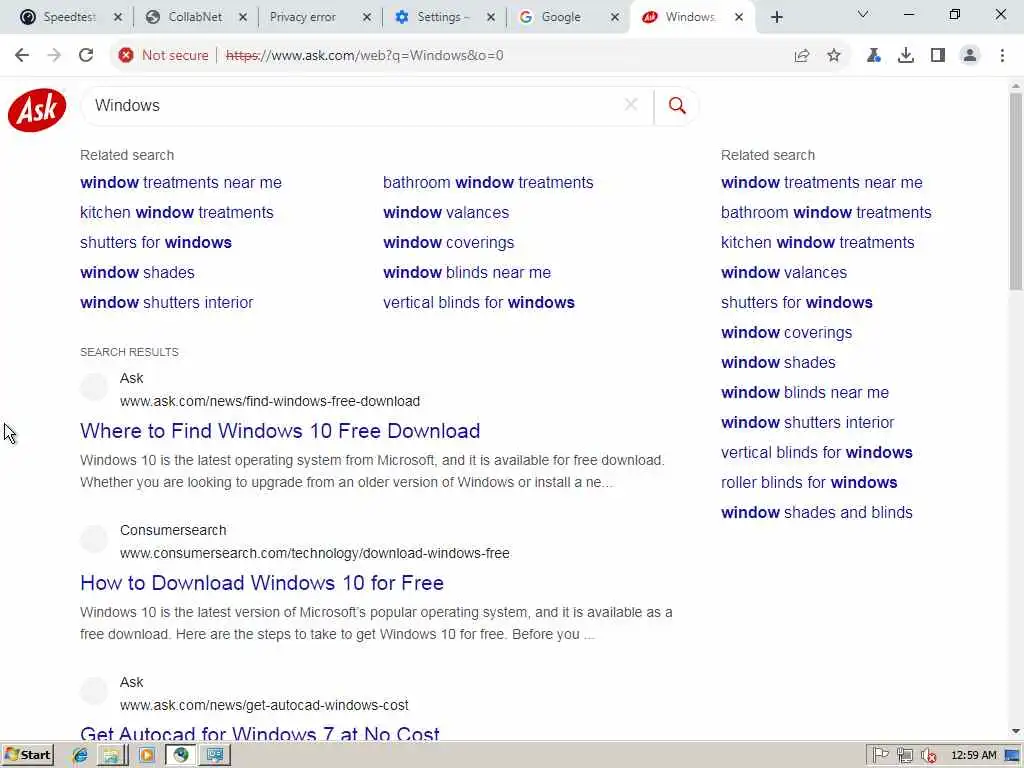This screenshot has width=1024, height=768.
Task: Open Where to Find Windows 10 Free Download
Action: click(x=280, y=431)
